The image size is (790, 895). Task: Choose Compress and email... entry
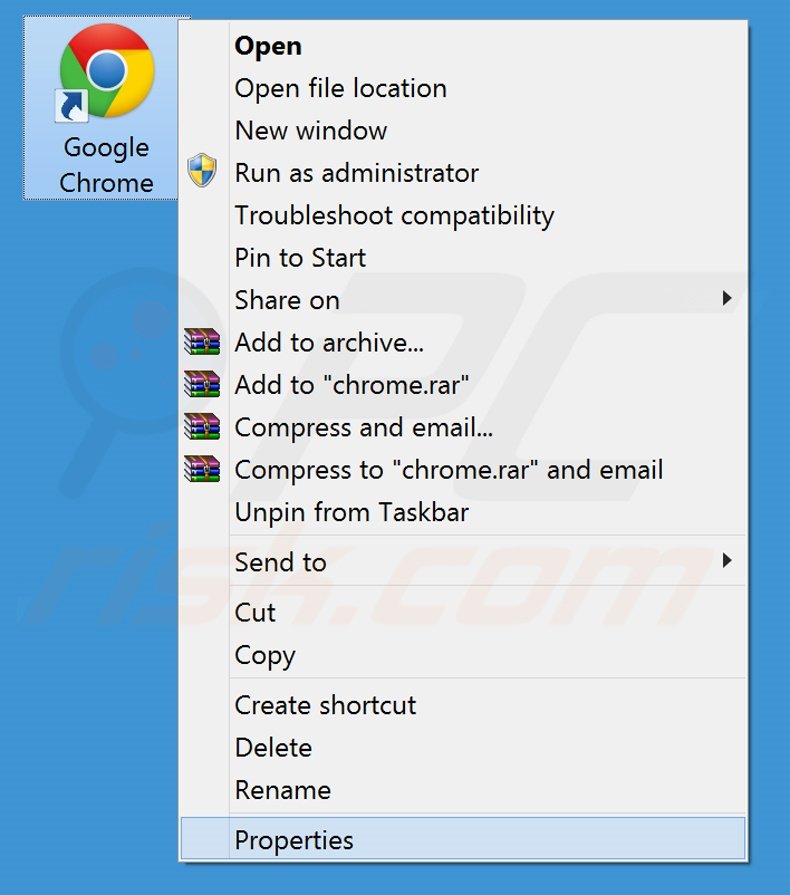click(x=463, y=427)
